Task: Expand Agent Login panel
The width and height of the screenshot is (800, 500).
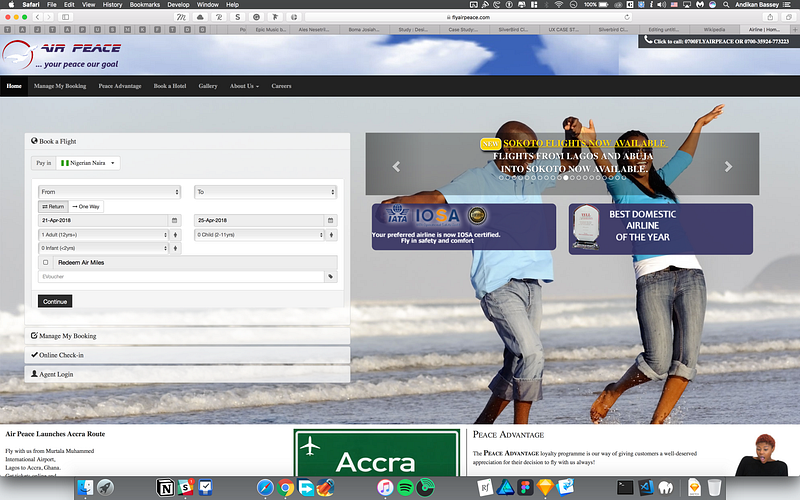Action: [187, 374]
